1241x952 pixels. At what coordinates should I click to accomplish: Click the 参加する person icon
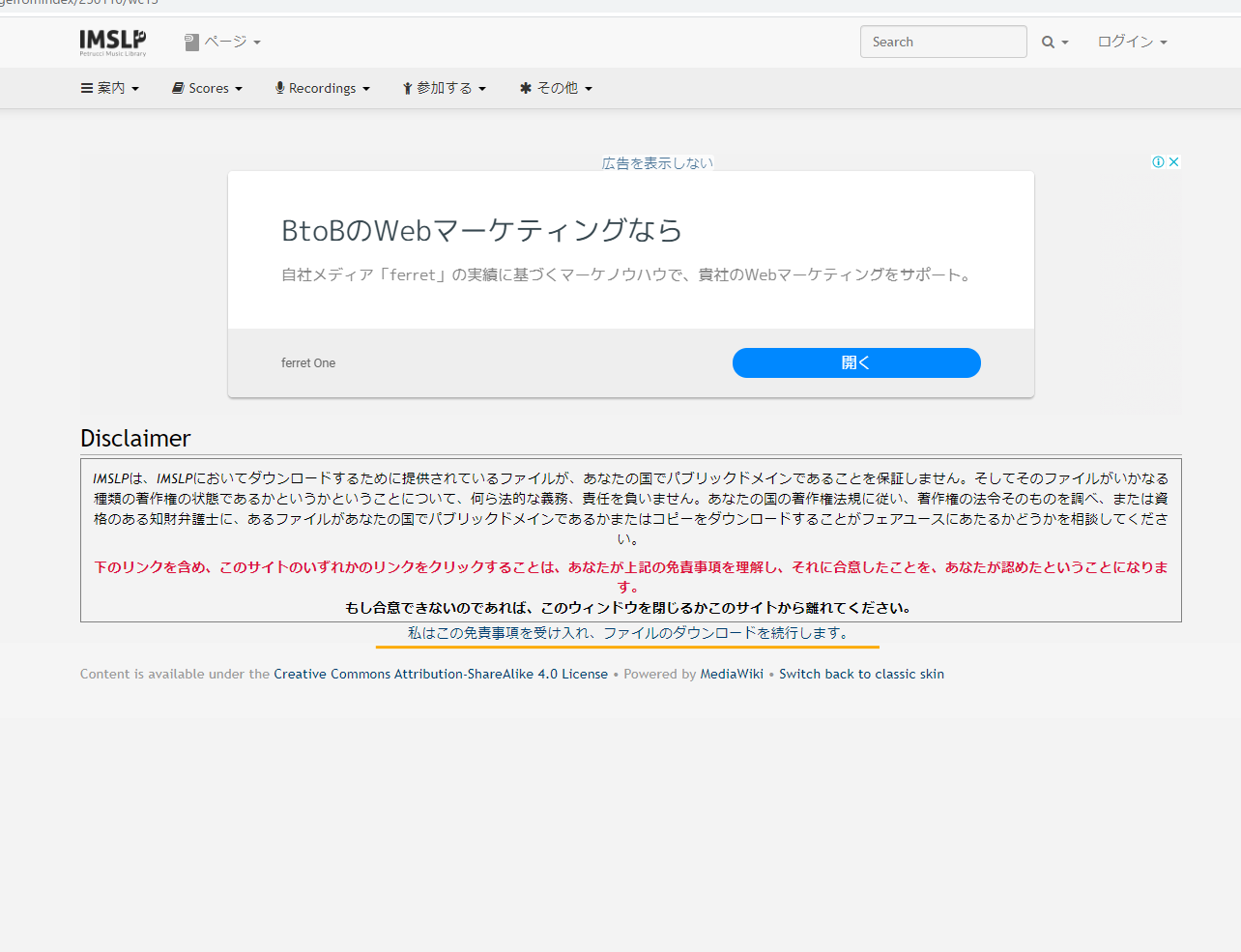click(x=408, y=88)
